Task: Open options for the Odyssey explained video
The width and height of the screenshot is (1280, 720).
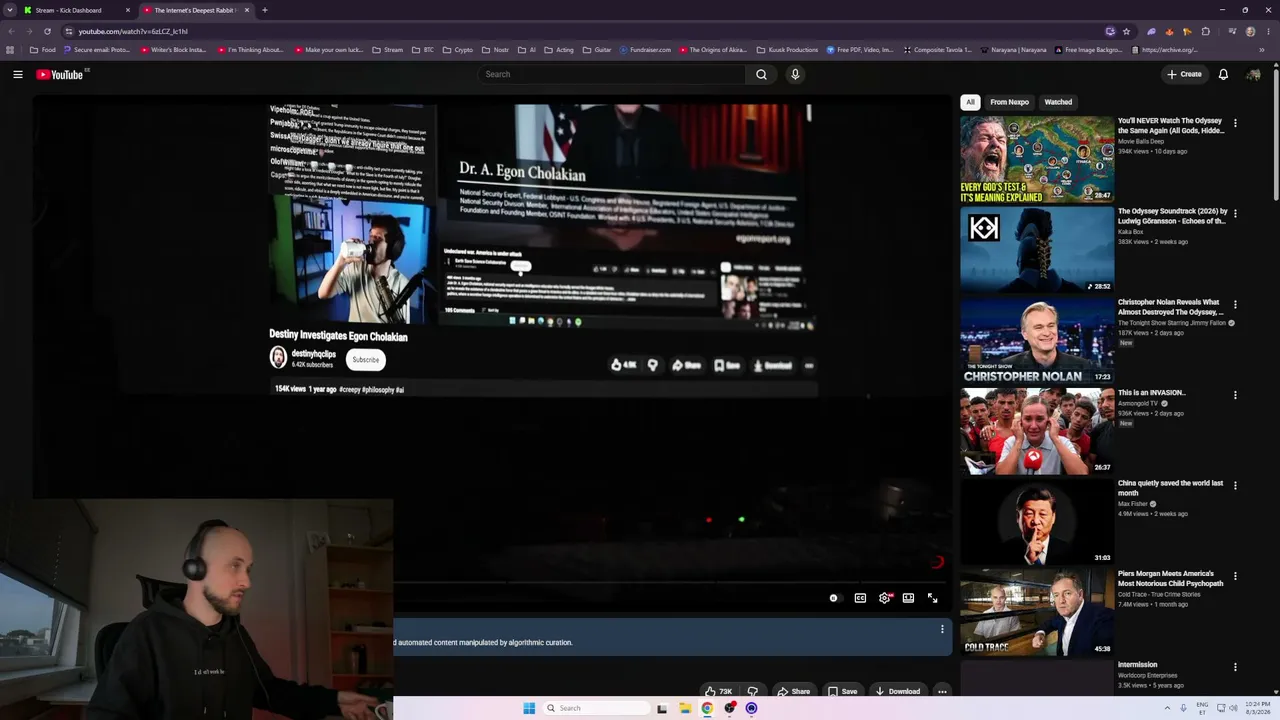Action: pos(1235,123)
